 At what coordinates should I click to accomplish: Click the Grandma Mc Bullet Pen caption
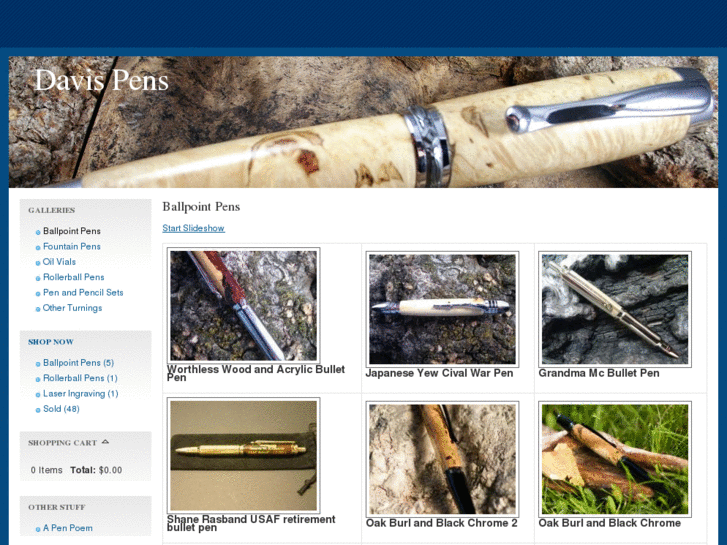(599, 373)
